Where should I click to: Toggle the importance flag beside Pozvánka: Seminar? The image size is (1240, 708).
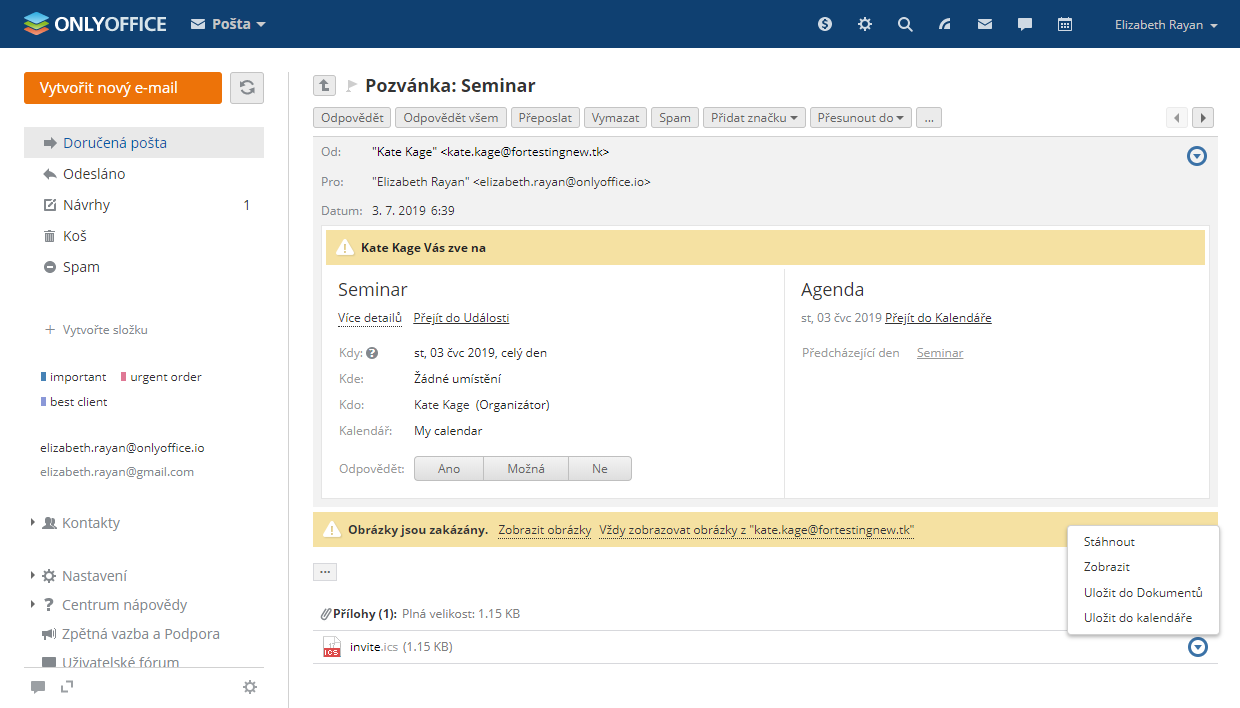click(351, 86)
